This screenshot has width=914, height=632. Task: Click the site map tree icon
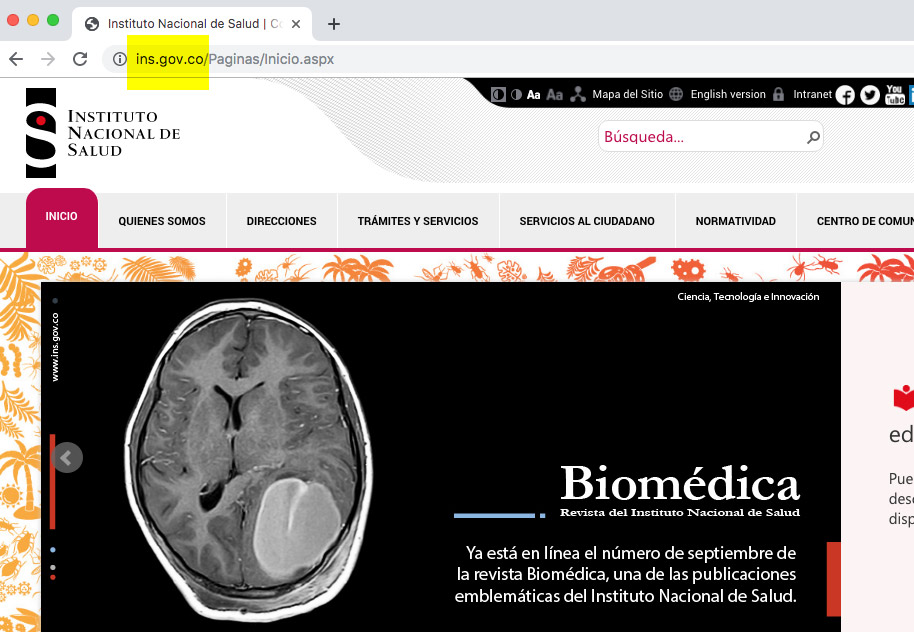point(578,94)
